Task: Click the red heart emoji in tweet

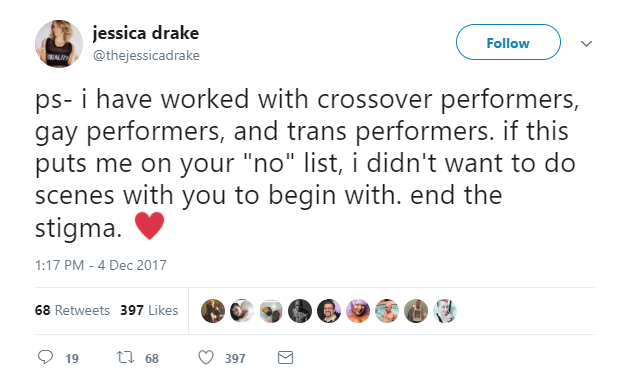Action: pyautogui.click(x=149, y=225)
